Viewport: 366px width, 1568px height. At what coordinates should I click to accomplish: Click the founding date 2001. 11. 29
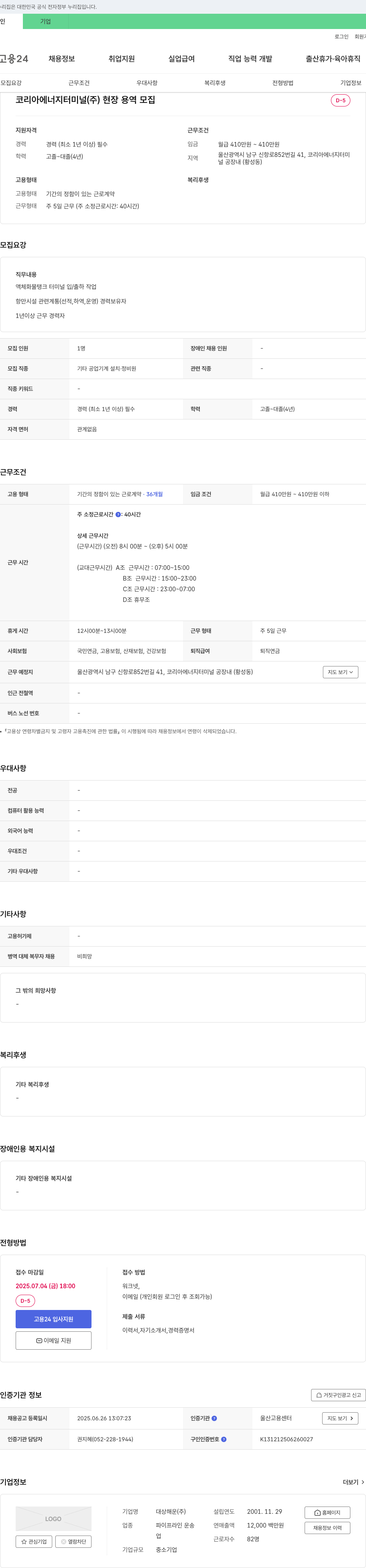(265, 1512)
